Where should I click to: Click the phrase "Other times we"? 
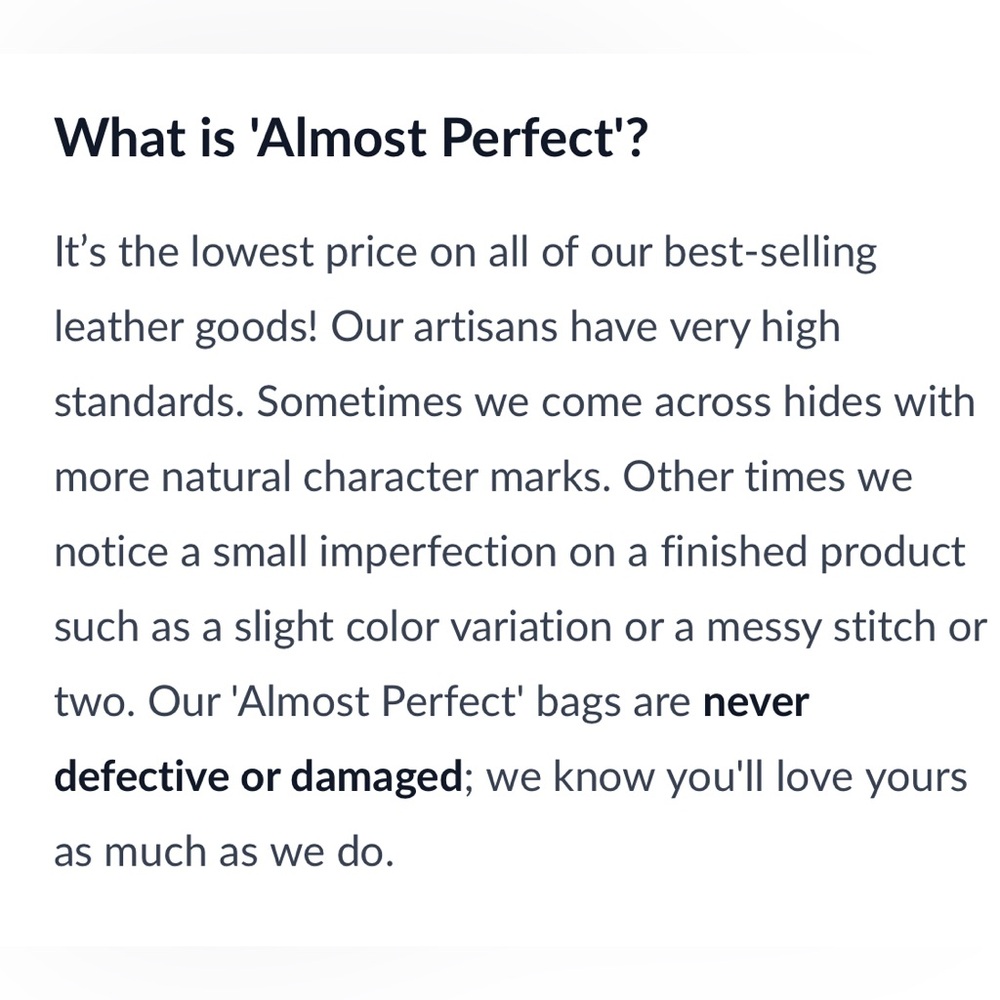coord(767,476)
